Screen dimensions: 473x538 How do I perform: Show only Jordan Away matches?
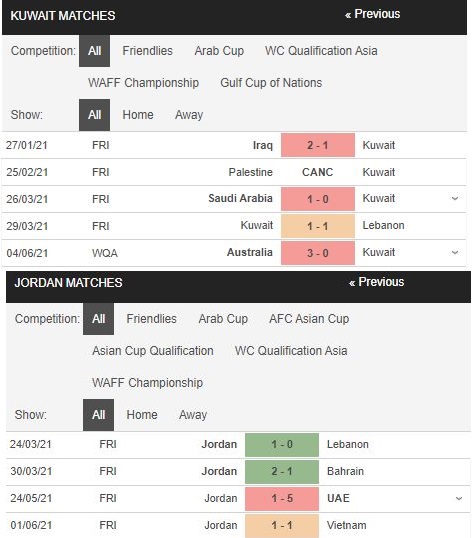(193, 414)
